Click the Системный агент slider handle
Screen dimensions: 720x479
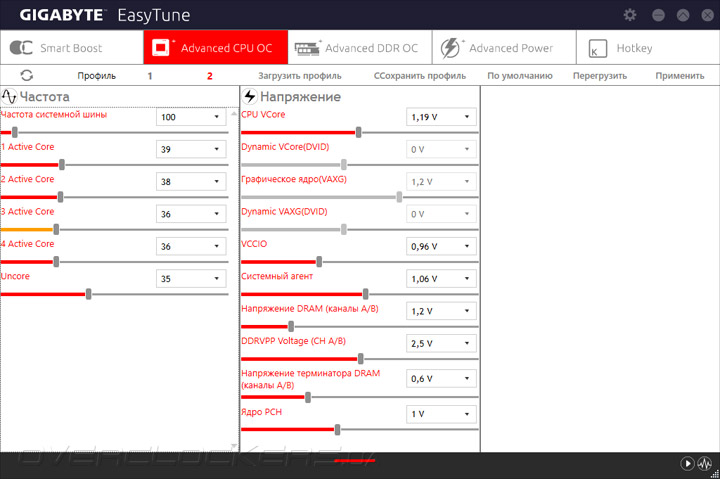click(x=366, y=294)
